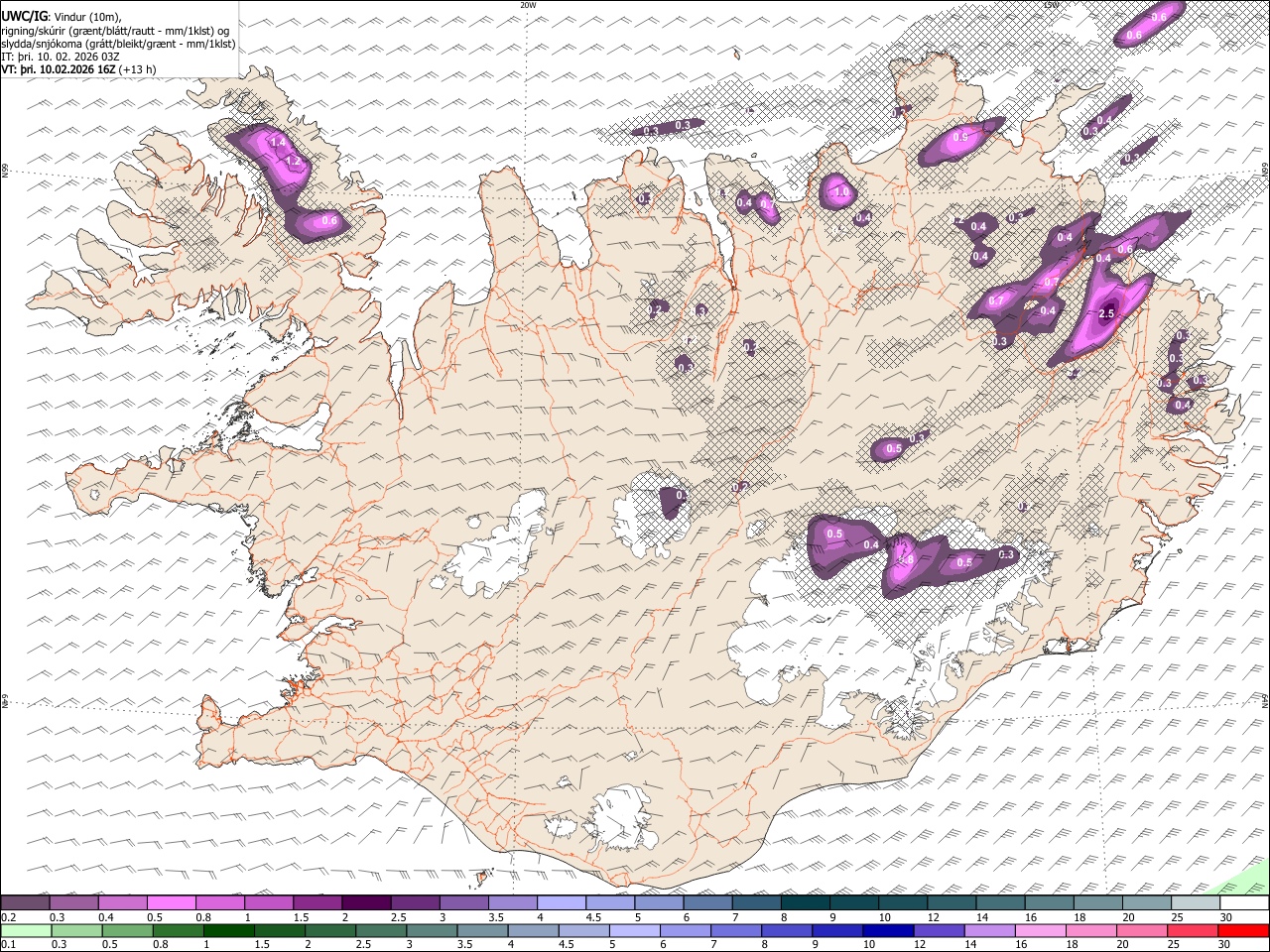1270x952 pixels.
Task: Click the 'slydda/snjókoma (grátt/bleikt/grænt' description line
Action: pos(118,44)
